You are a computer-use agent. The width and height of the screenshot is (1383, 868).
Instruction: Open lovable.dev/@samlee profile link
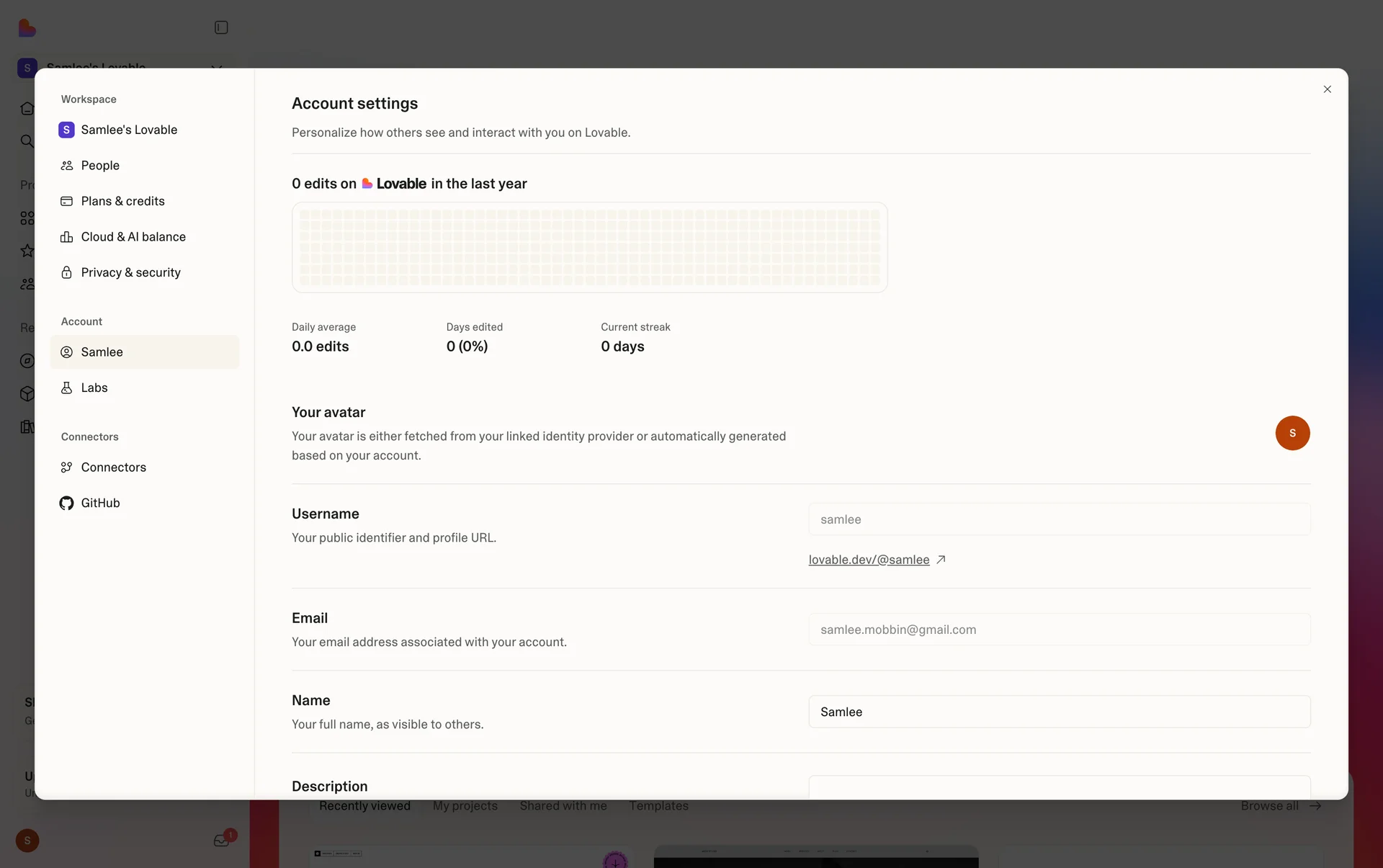pos(869,560)
